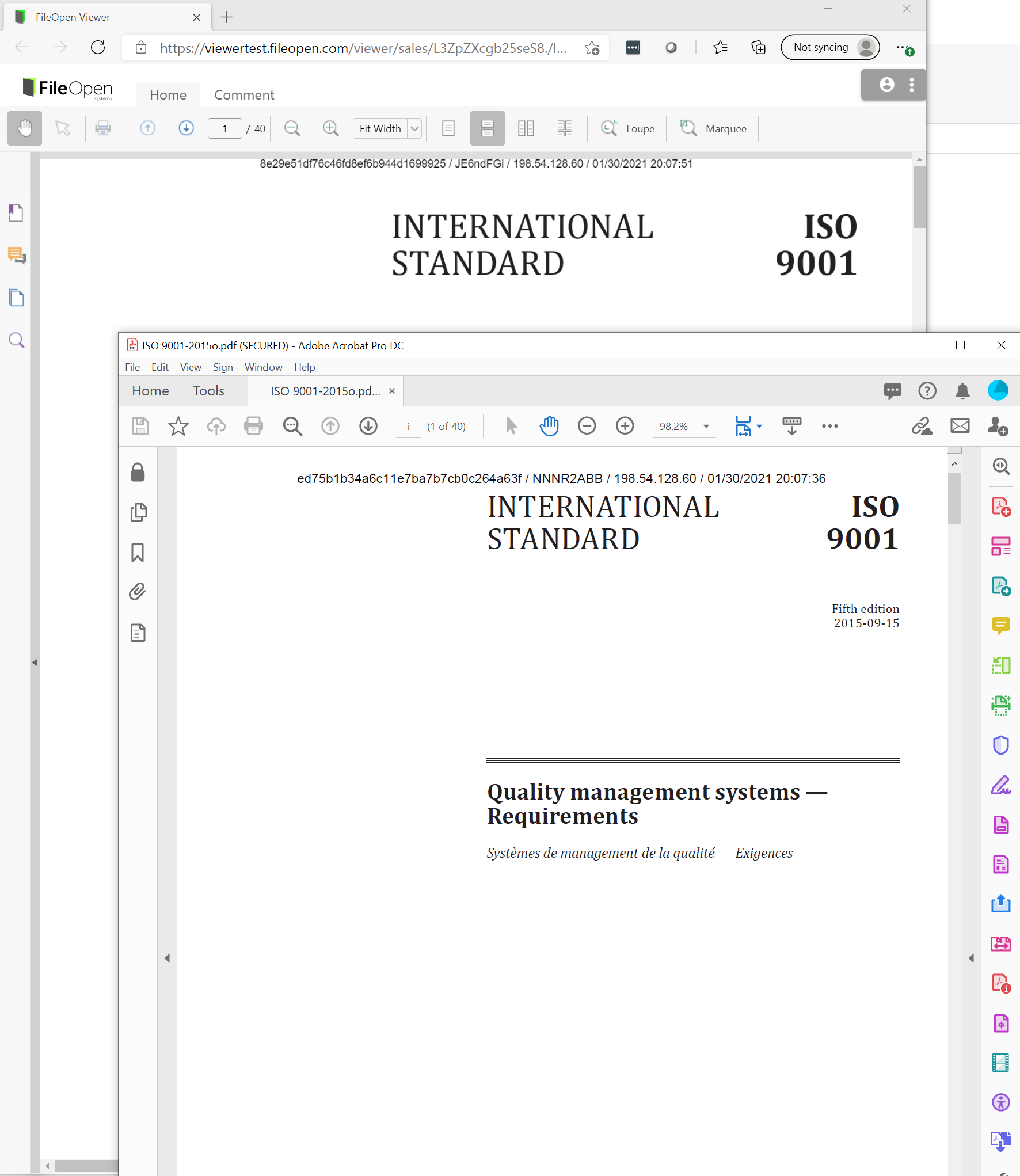The width and height of the screenshot is (1020, 1176).
Task: Open the Acrobat View menu
Action: pyautogui.click(x=191, y=367)
